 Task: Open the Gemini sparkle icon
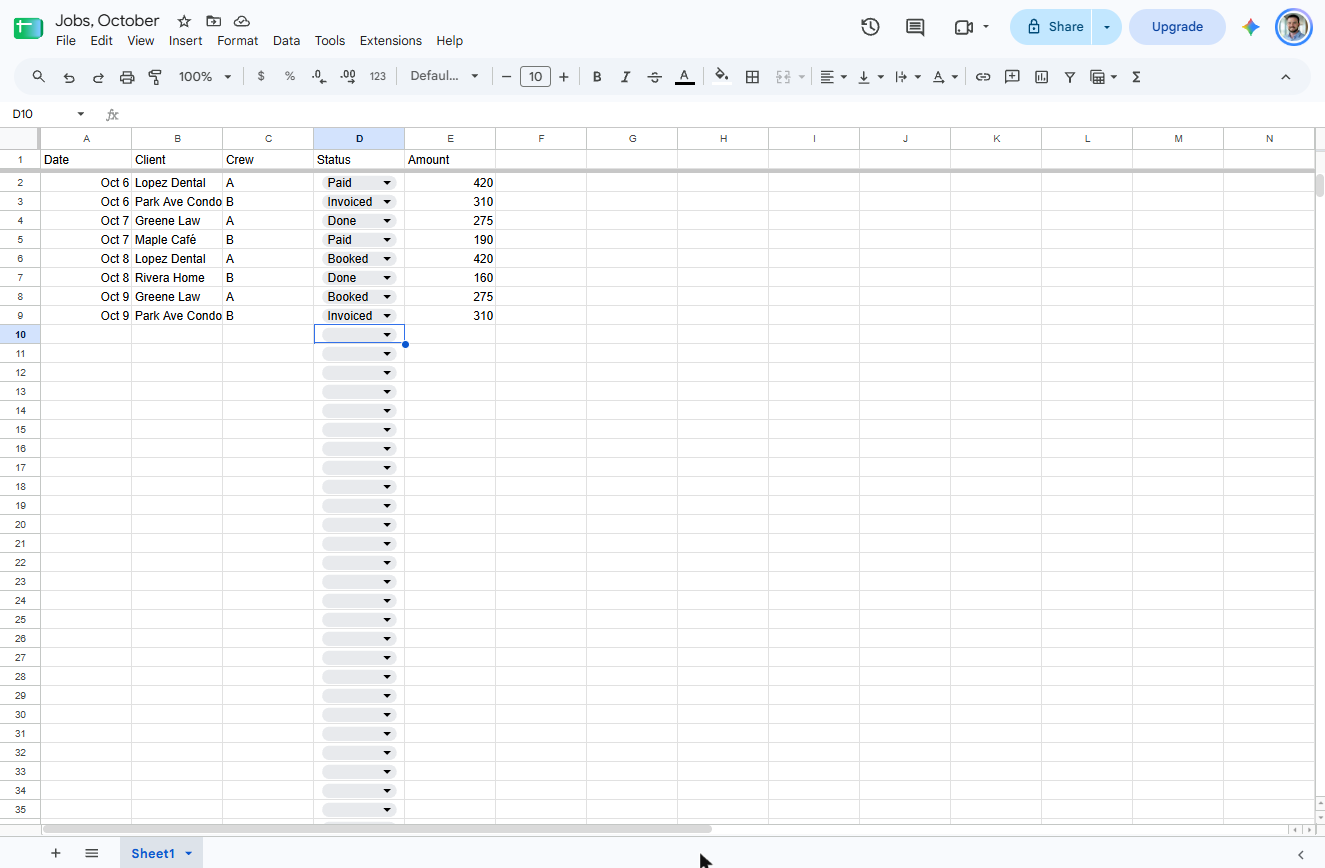[x=1251, y=27]
